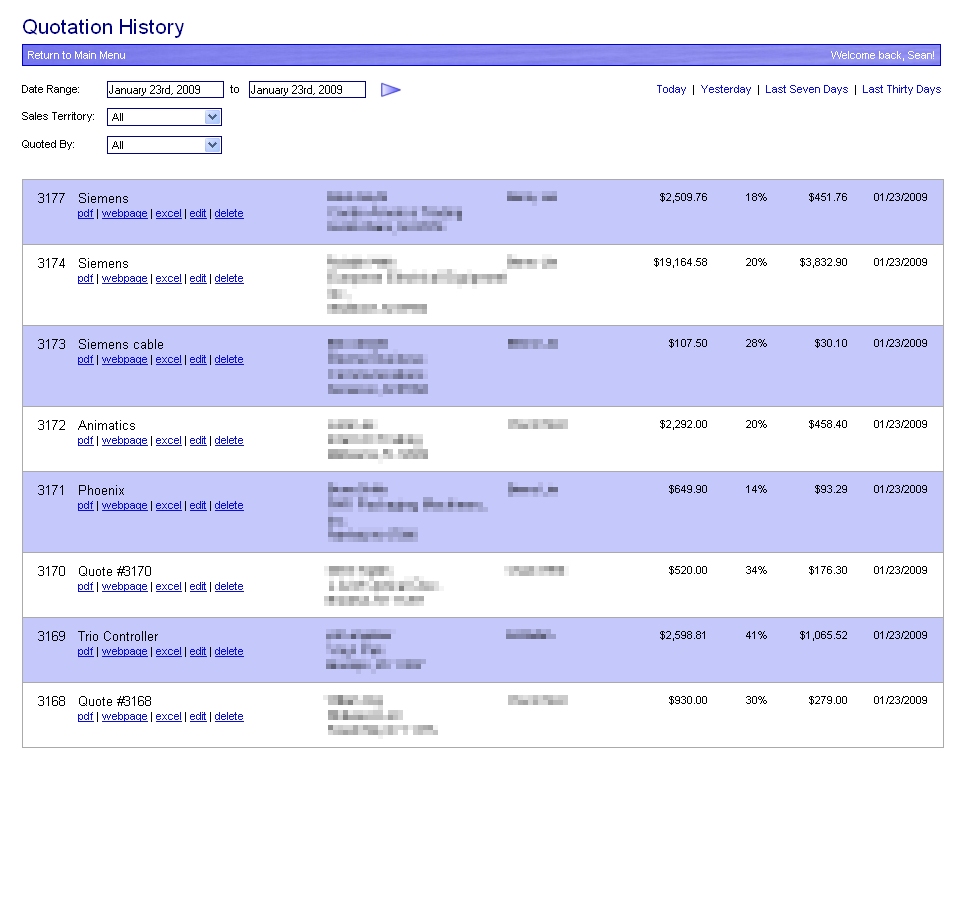Show quotes from Yesterday
Viewport: 960px width, 900px height.
[726, 89]
